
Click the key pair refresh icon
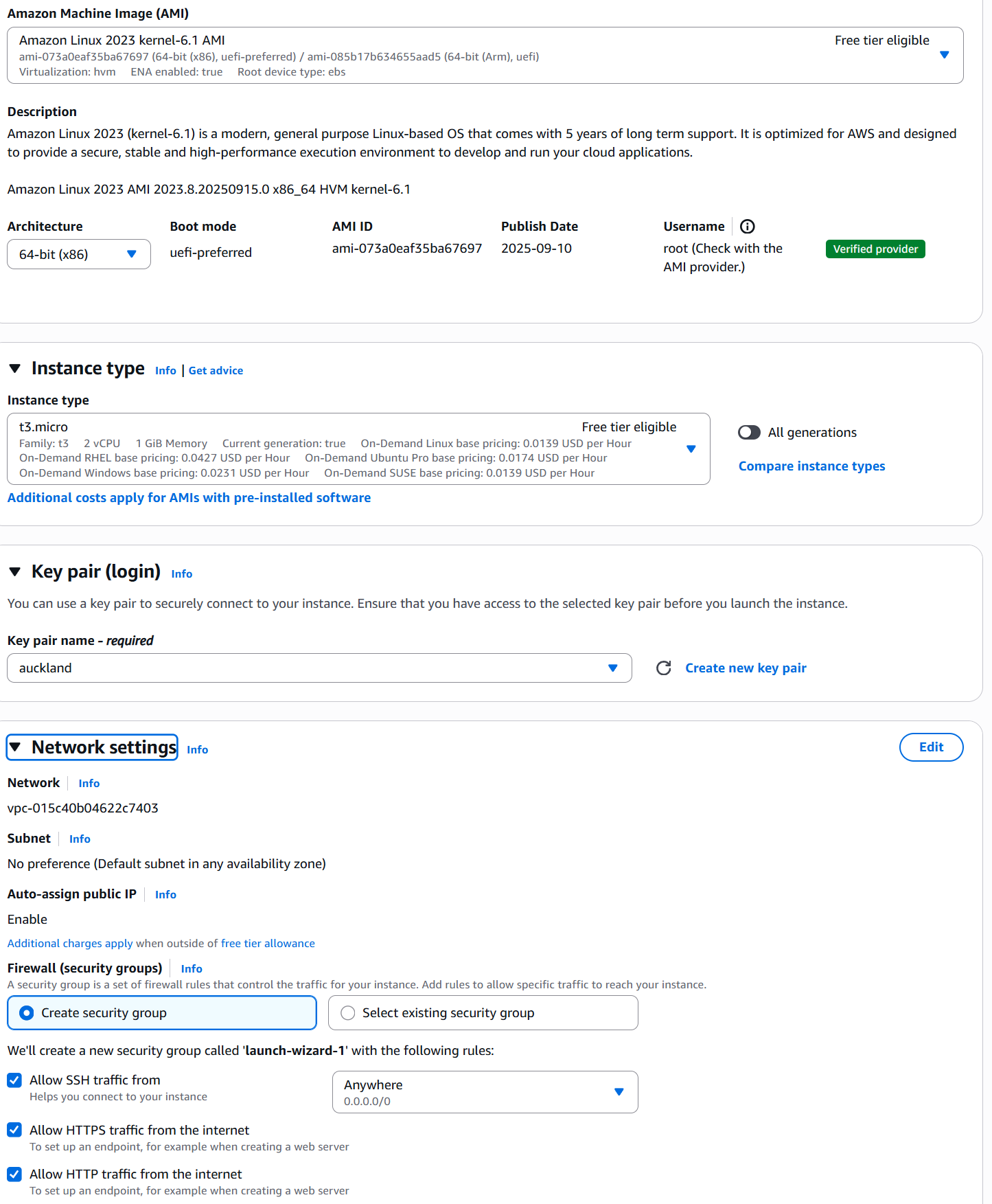pos(663,668)
